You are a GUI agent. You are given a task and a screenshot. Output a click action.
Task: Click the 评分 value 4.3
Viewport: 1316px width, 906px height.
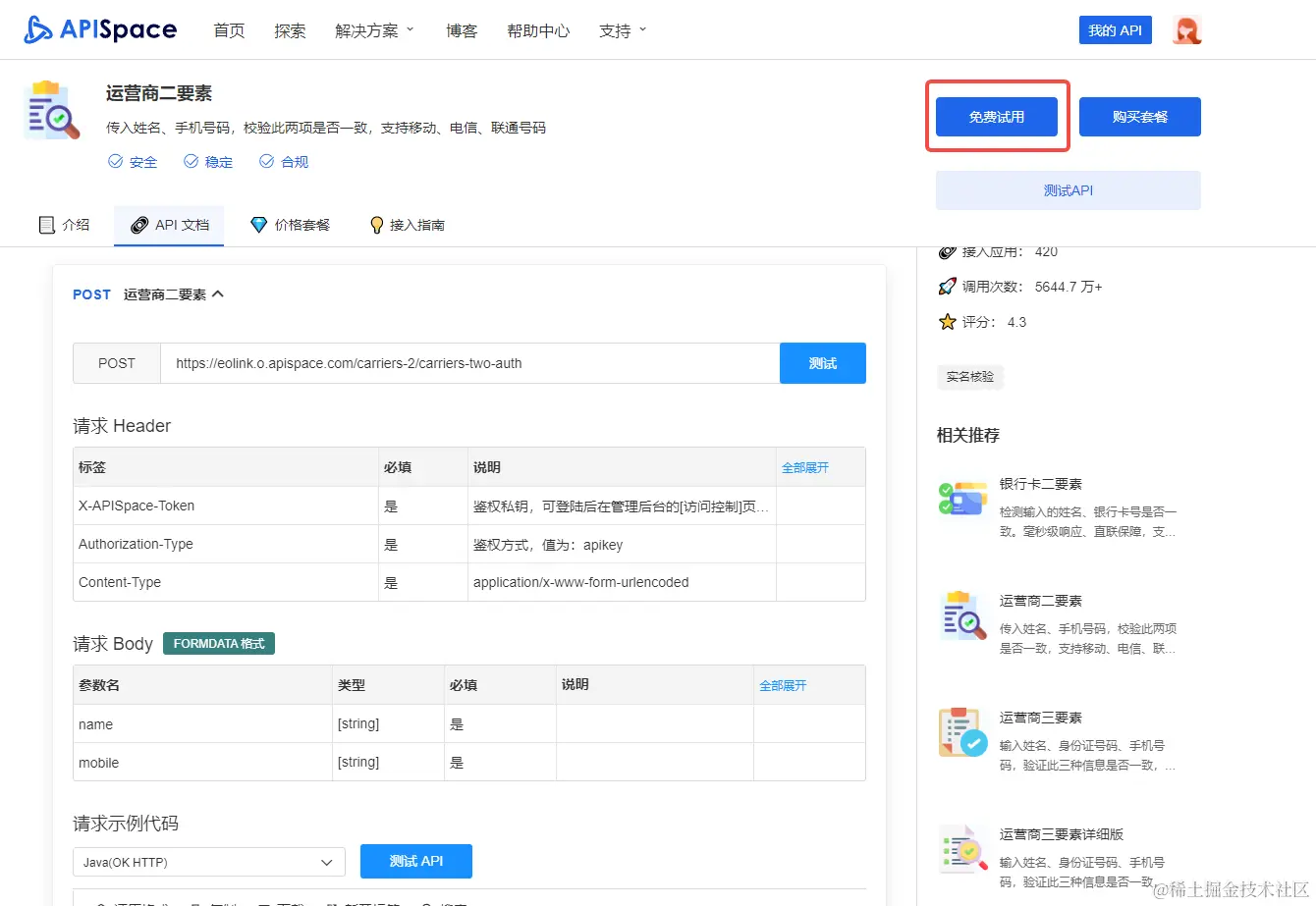coord(1016,322)
